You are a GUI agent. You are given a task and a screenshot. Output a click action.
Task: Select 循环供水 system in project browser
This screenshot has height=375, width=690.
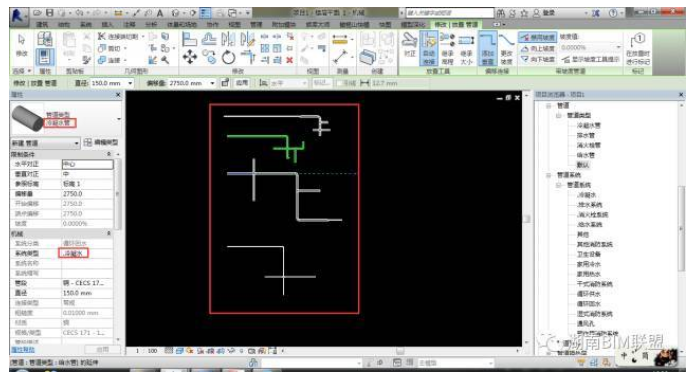589,294
